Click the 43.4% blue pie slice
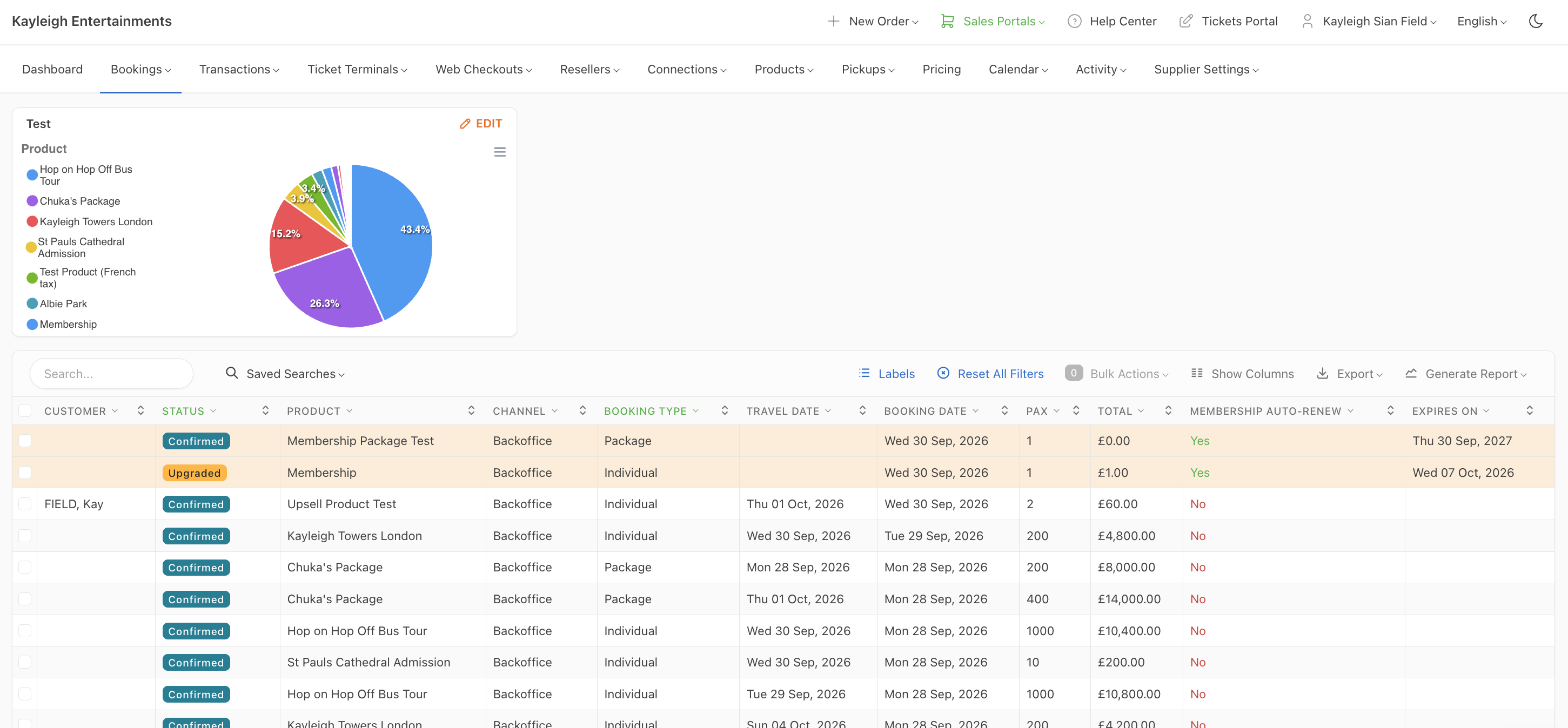 [x=393, y=243]
